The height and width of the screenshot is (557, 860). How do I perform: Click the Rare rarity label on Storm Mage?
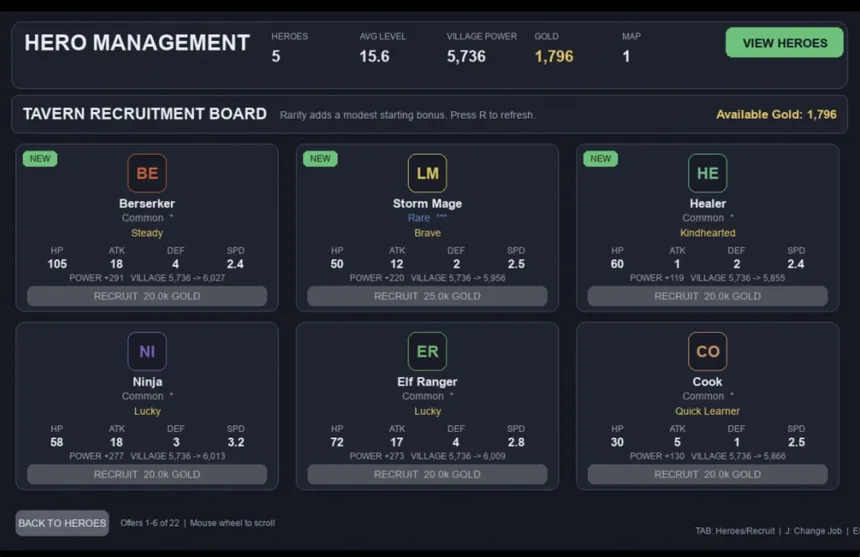pyautogui.click(x=419, y=218)
